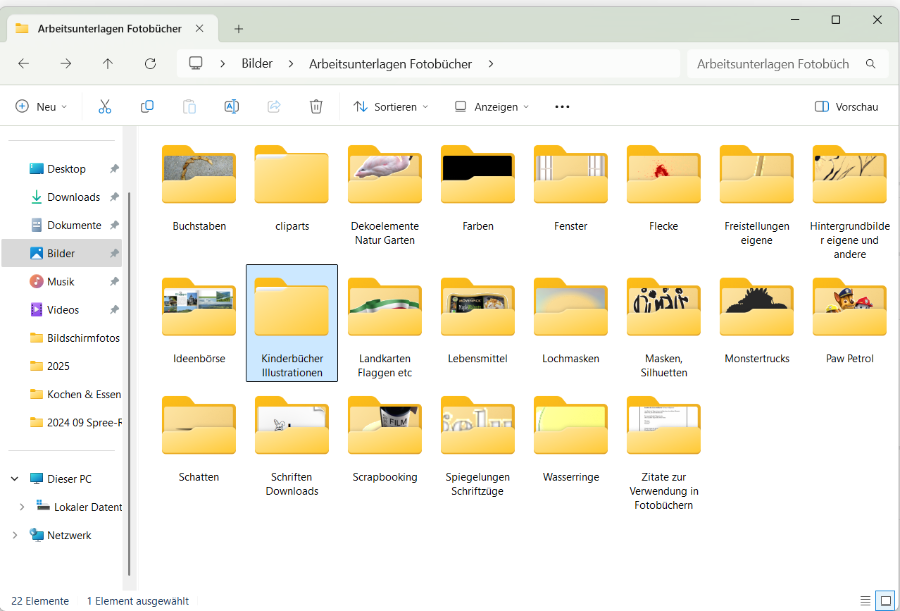Collapse the Dieser PC tree node
The width and height of the screenshot is (900, 611).
click(x=15, y=479)
